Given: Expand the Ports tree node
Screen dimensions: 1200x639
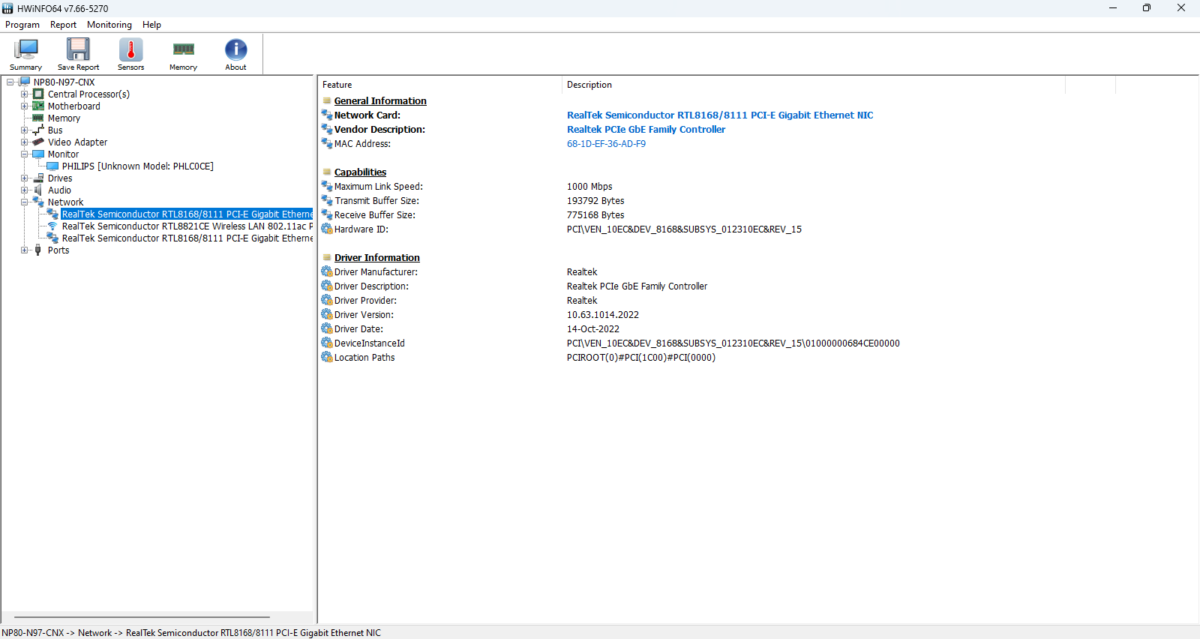Looking at the screenshot, I should [x=24, y=250].
